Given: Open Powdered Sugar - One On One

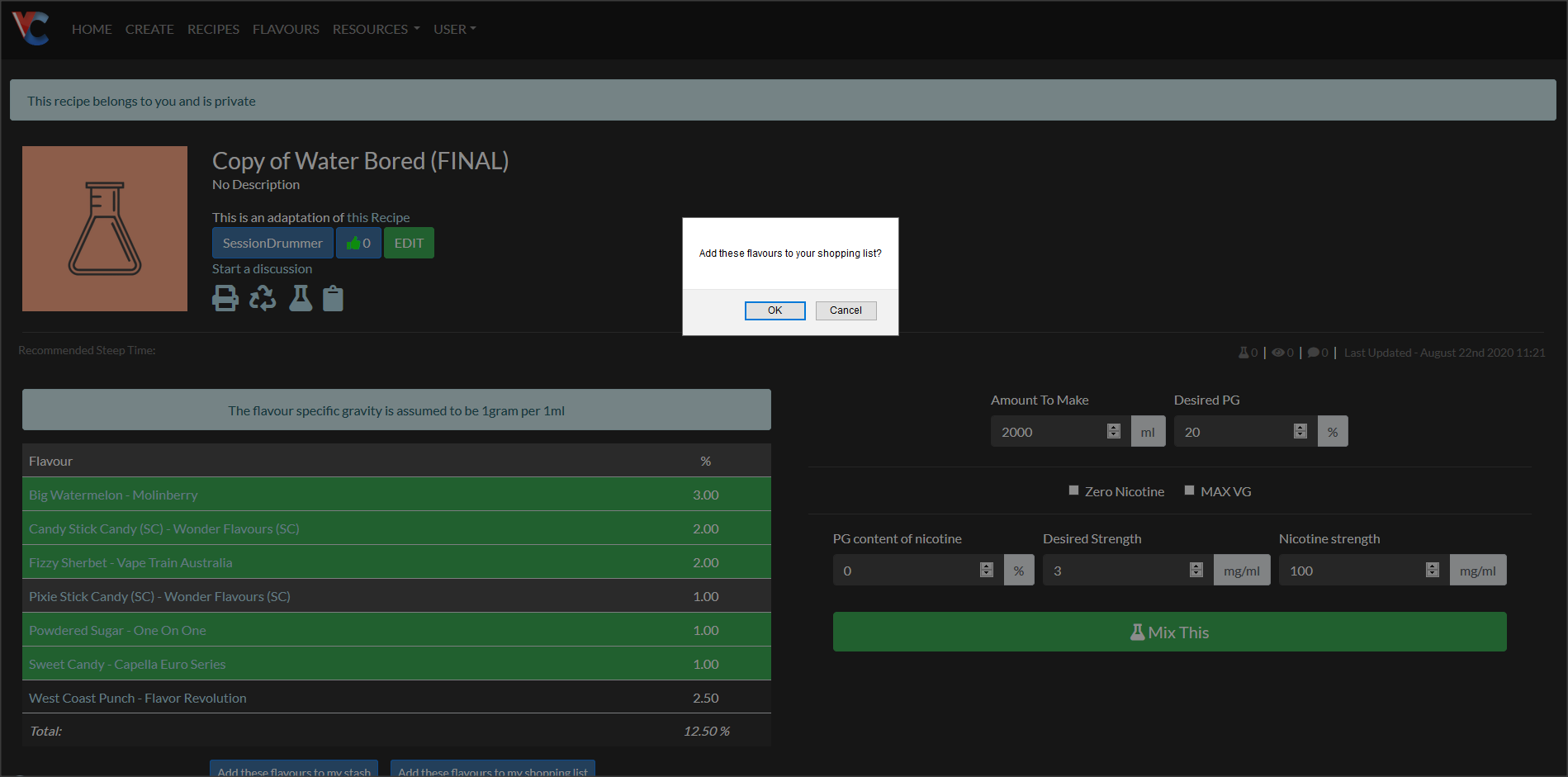Looking at the screenshot, I should pos(117,630).
